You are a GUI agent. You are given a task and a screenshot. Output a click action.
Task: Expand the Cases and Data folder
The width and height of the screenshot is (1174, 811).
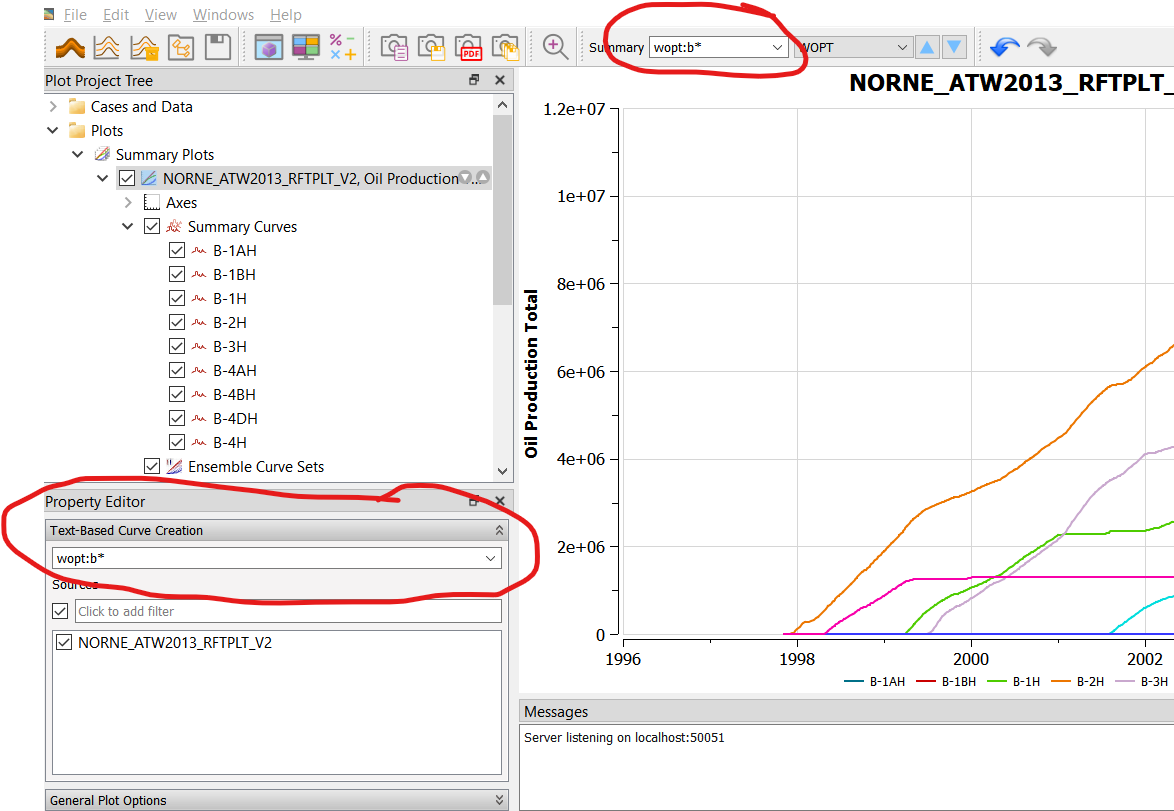tap(53, 106)
